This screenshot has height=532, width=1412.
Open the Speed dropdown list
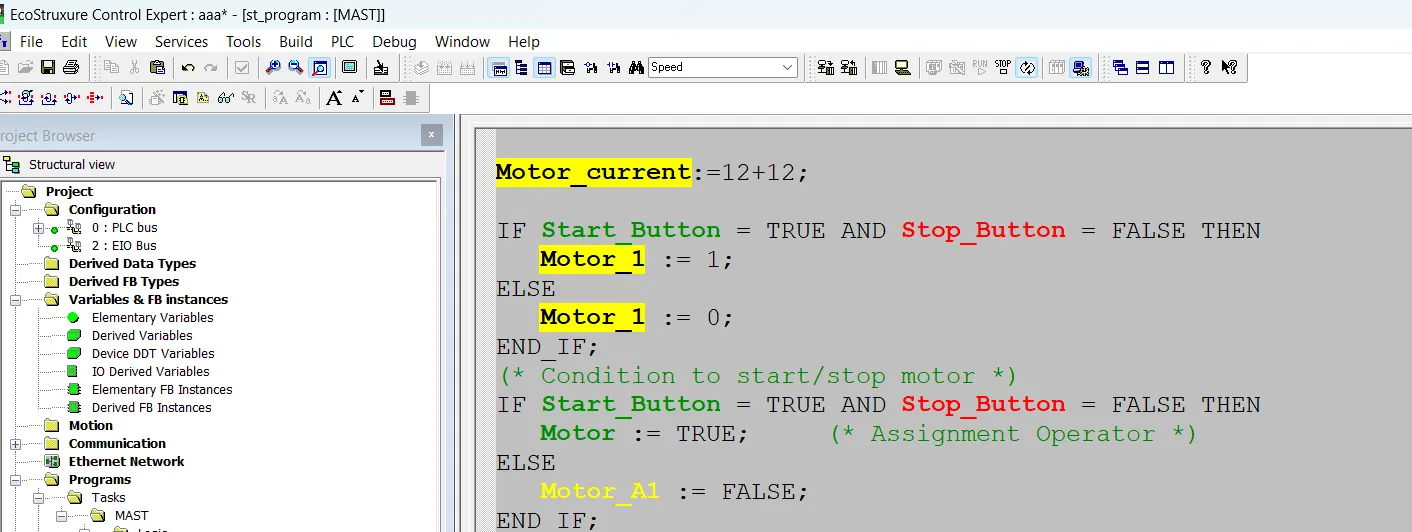[x=787, y=67]
